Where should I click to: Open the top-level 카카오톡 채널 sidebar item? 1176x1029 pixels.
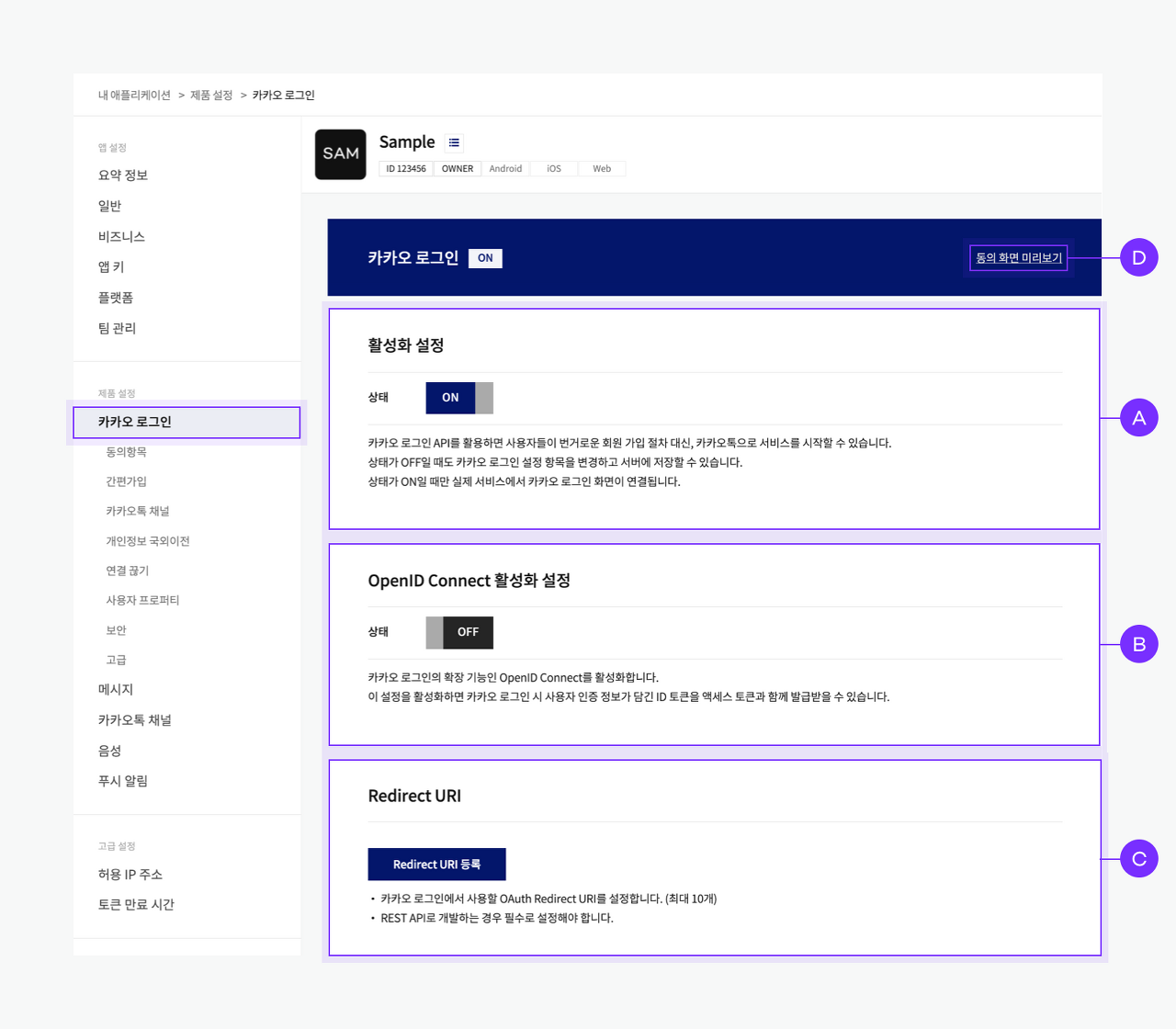point(134,720)
